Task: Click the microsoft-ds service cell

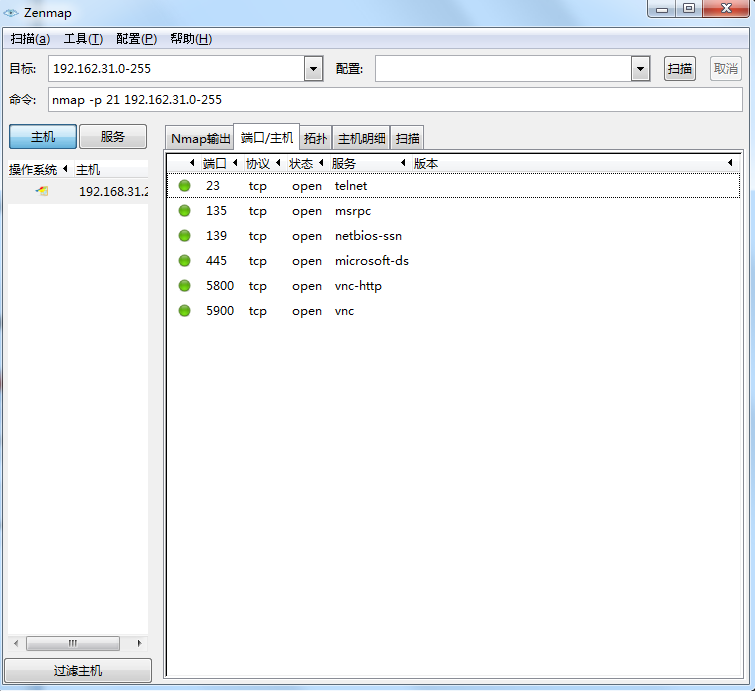Action: [x=372, y=261]
